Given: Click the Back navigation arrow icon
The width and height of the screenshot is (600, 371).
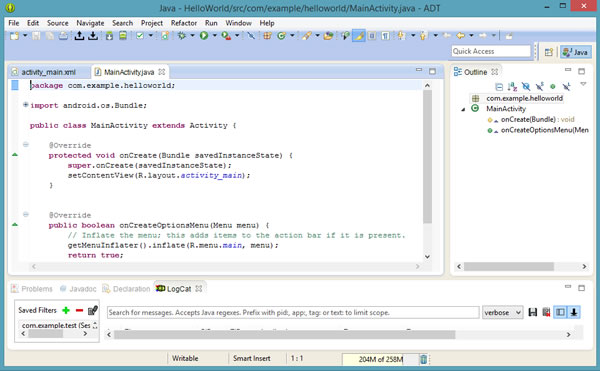Looking at the screenshot, I should click(x=461, y=36).
